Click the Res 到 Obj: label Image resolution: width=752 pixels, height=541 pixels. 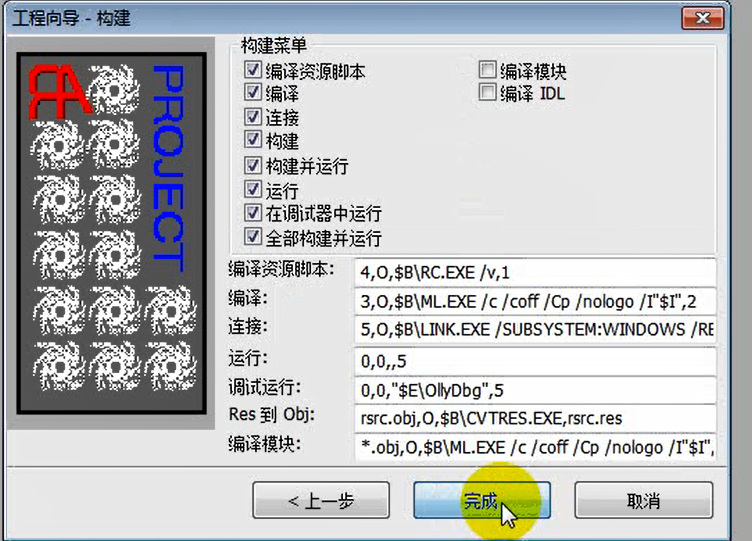[271, 414]
